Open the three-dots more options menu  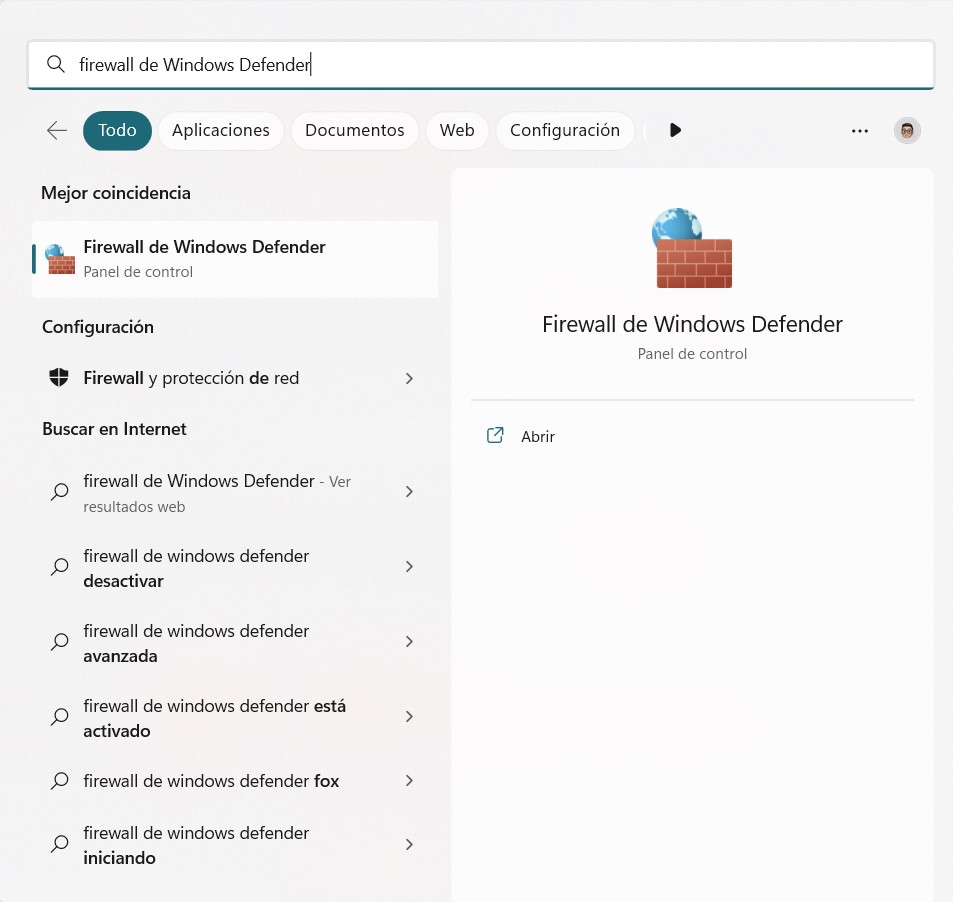pos(860,131)
